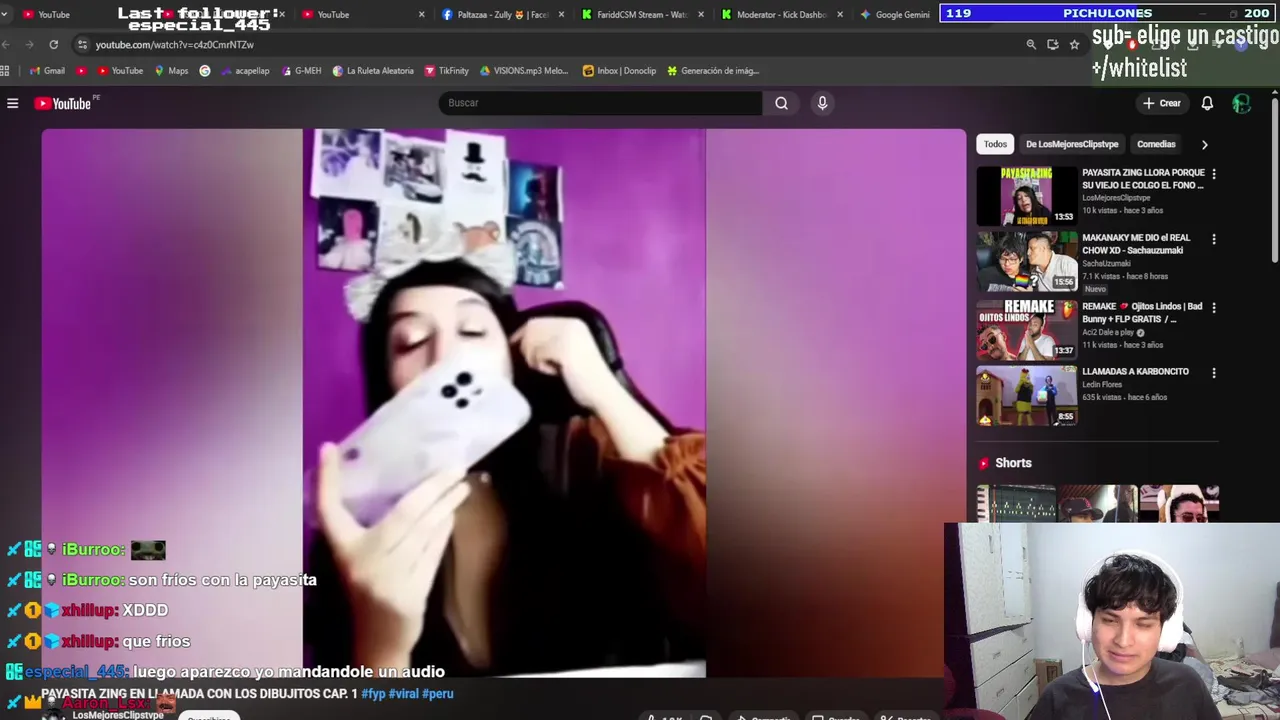Open the YouTube guide hamburger menu

[x=13, y=103]
